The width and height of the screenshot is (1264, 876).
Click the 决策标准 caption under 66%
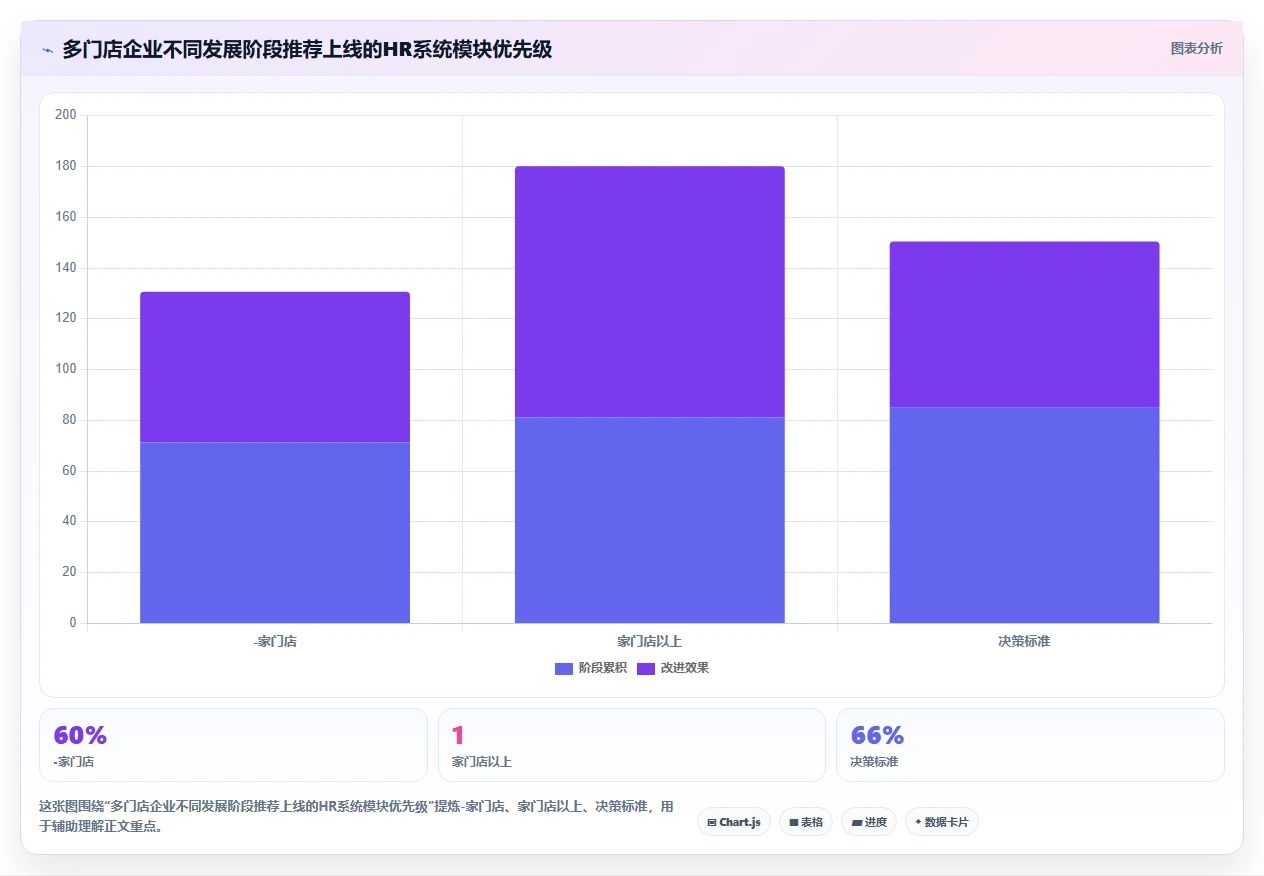[x=874, y=762]
